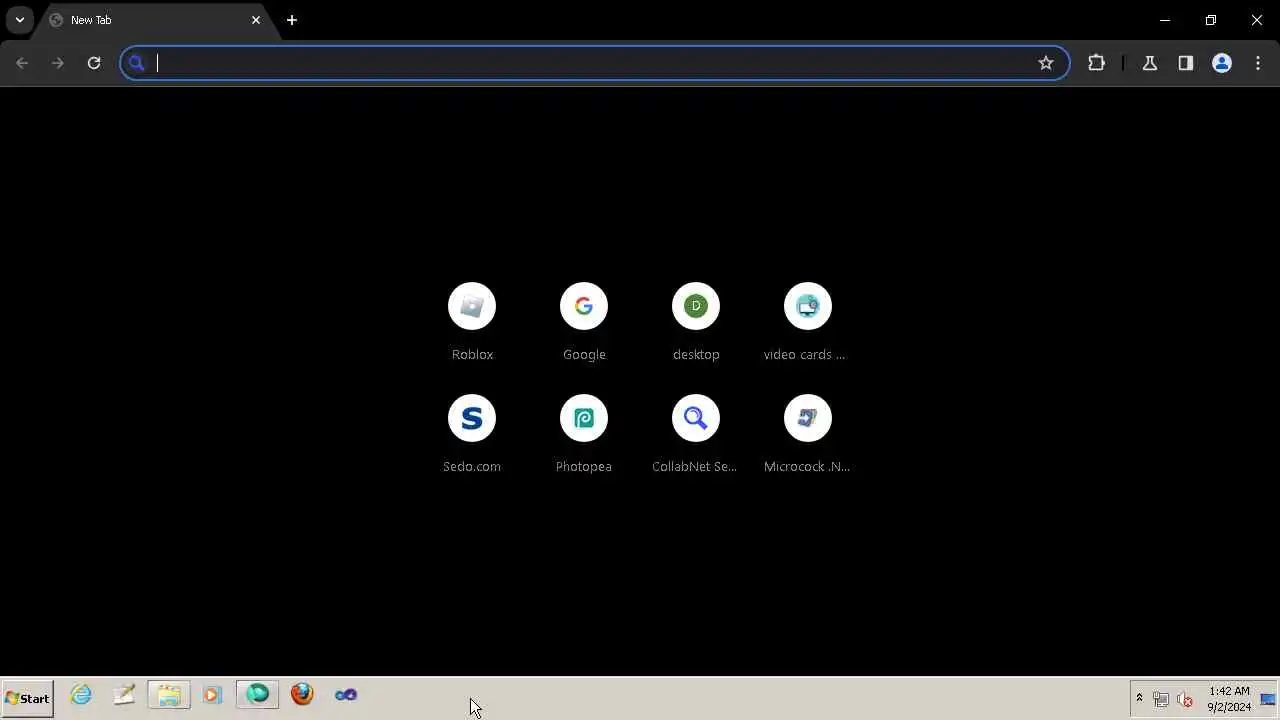The image size is (1280, 720).
Task: Open the notepad pencil taskbar icon
Action: tap(124, 695)
